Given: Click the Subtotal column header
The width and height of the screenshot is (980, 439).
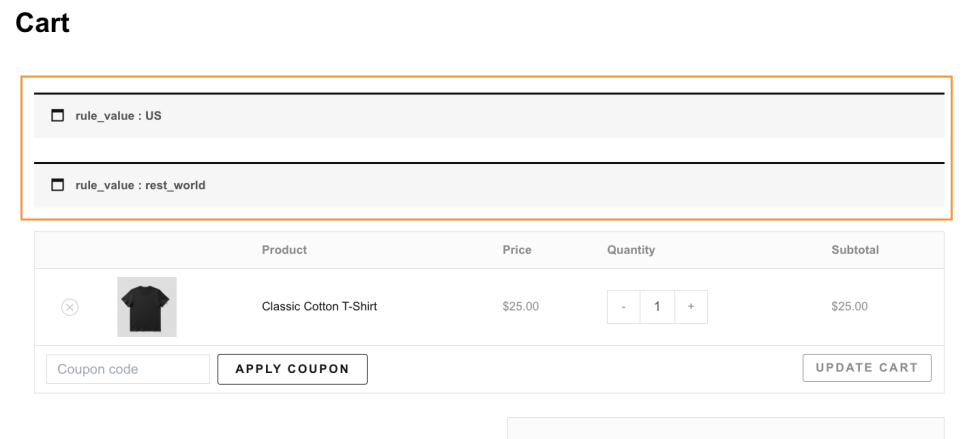Looking at the screenshot, I should tap(855, 250).
